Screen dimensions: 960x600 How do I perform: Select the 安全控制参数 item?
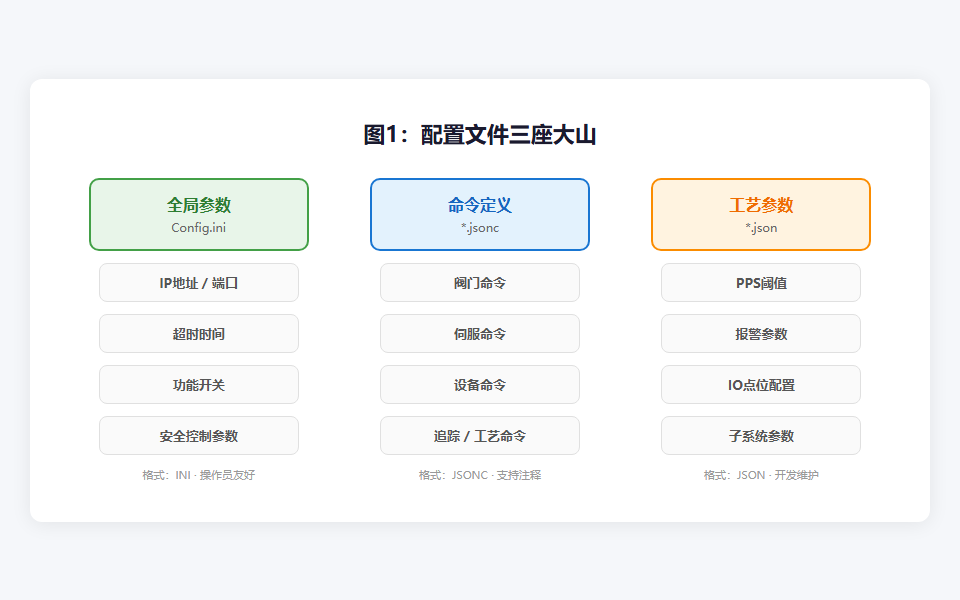[x=199, y=436]
